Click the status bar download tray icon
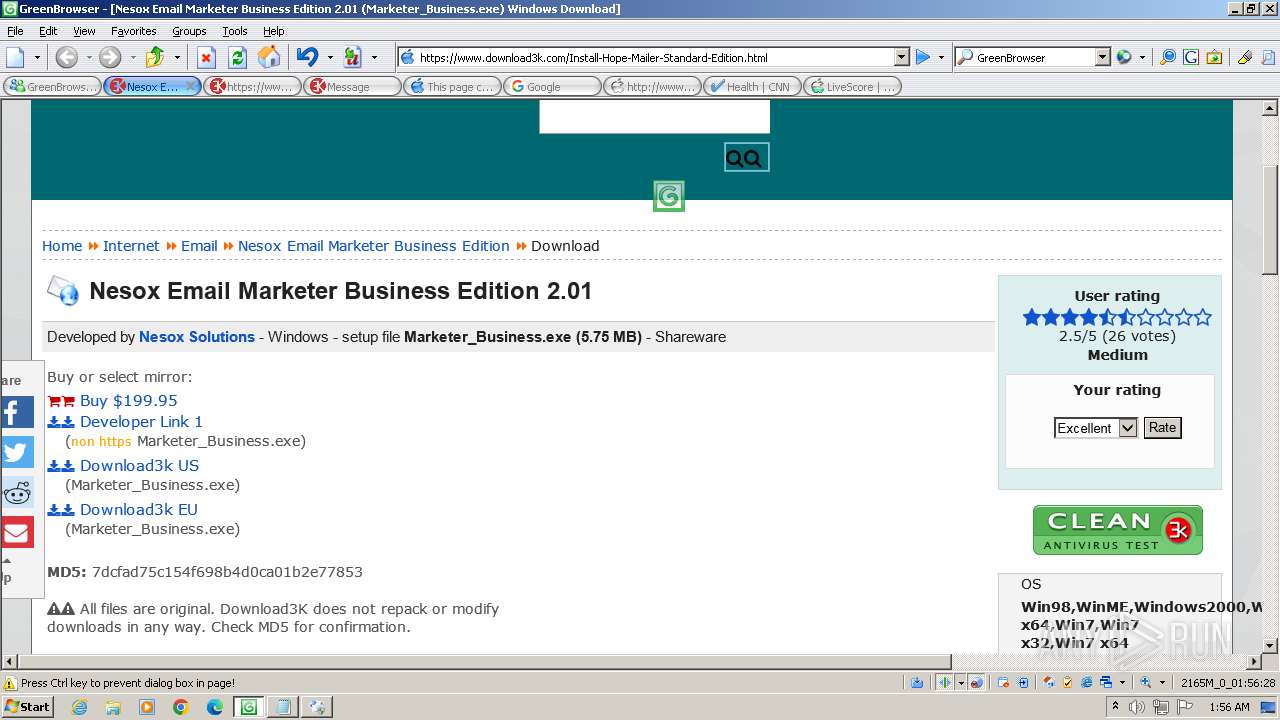 tap(917, 682)
